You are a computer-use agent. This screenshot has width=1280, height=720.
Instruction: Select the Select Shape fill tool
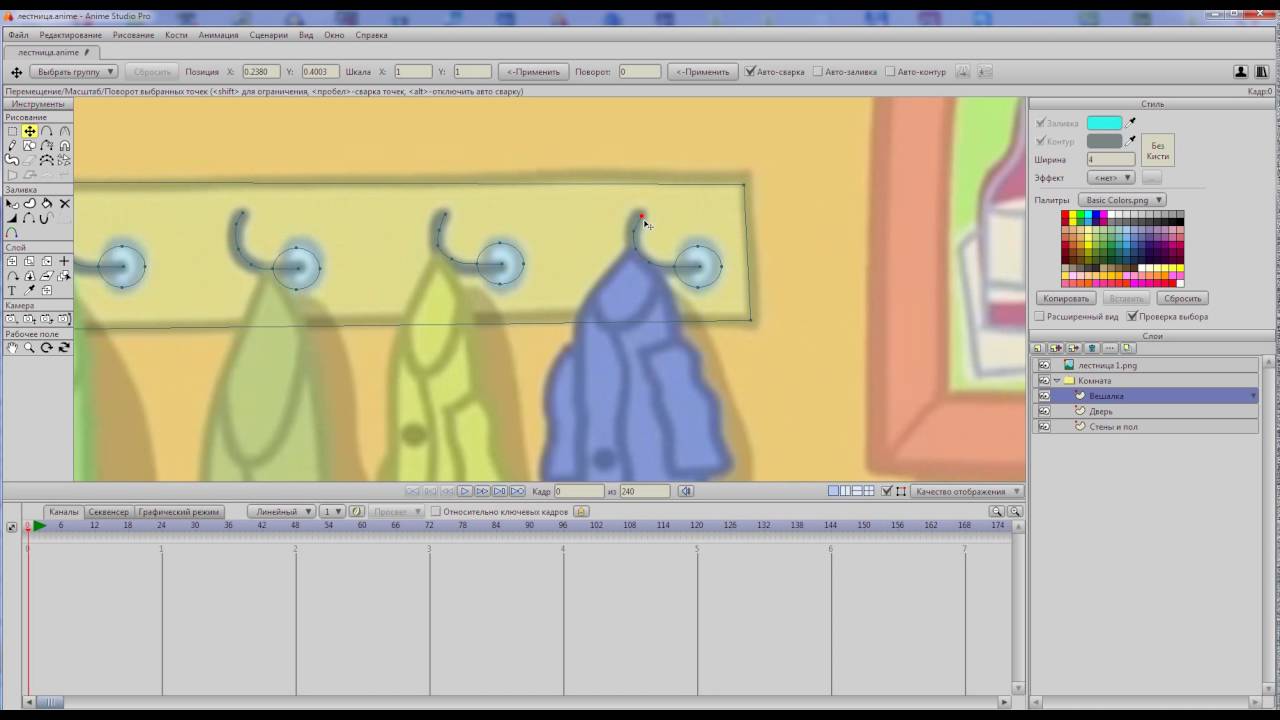12,203
